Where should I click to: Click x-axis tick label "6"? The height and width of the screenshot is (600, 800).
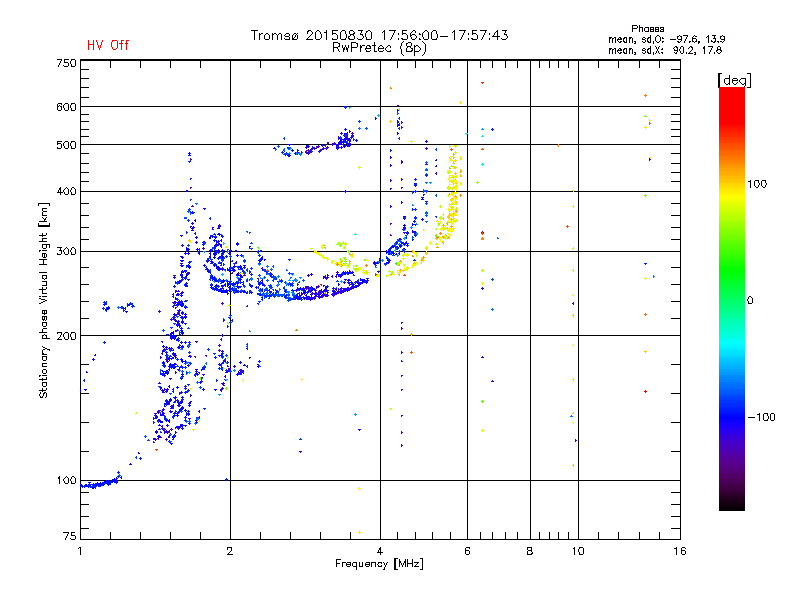pos(467,551)
